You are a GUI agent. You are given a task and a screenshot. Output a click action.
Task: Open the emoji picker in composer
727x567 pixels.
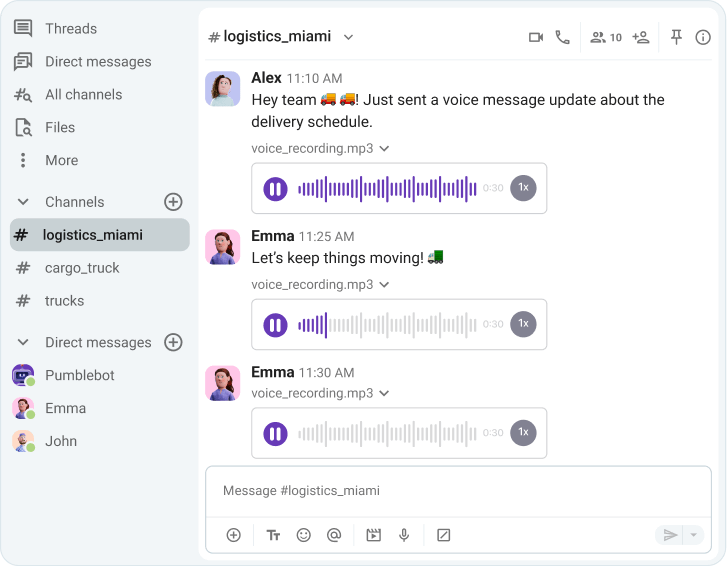304,535
